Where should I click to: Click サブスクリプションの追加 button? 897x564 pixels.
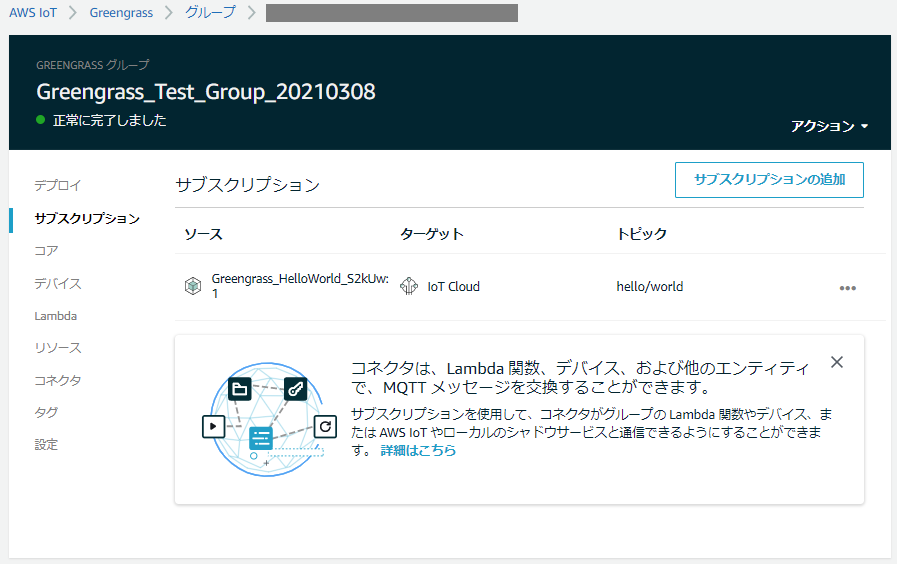tap(769, 180)
